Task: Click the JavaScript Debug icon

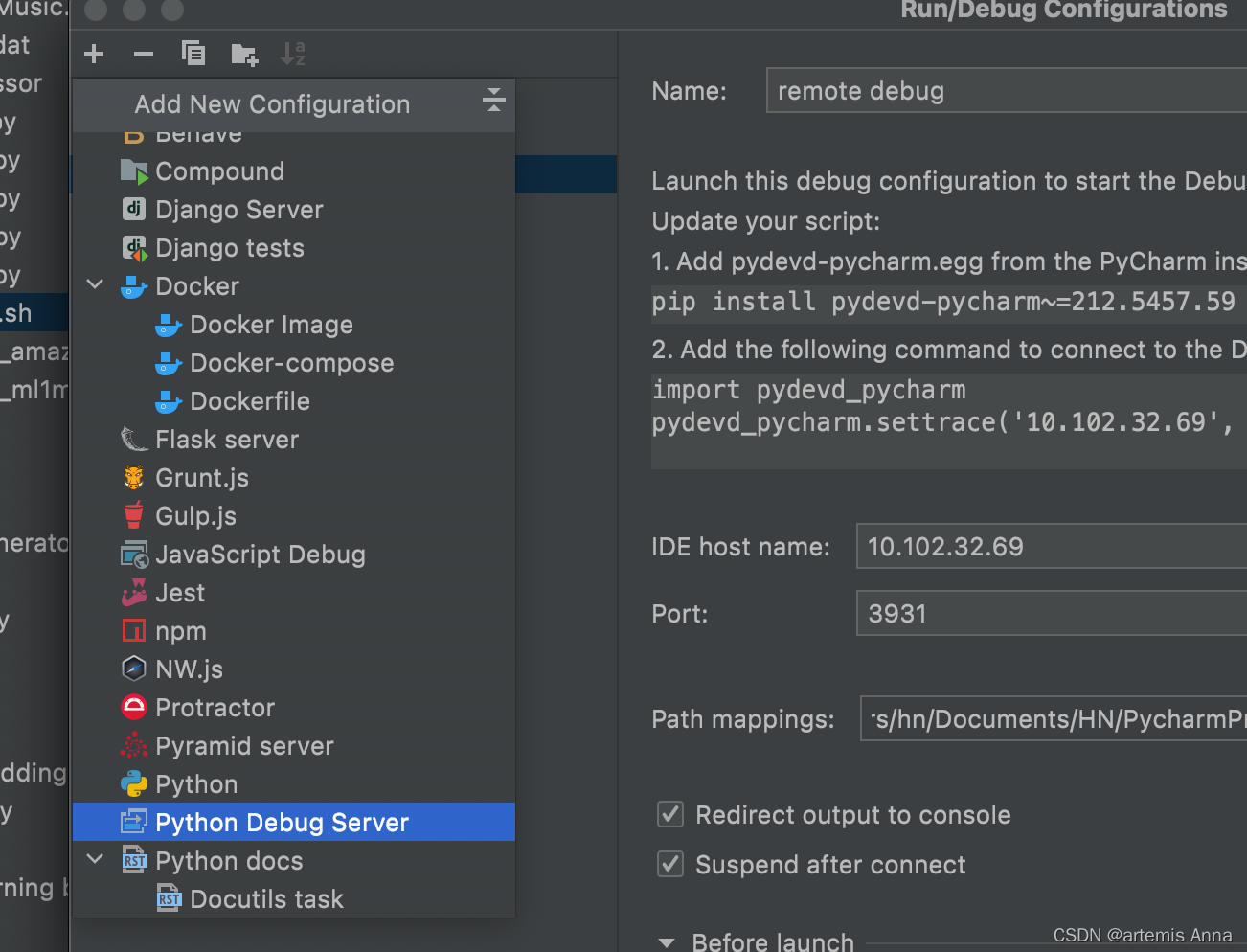Action: [134, 555]
